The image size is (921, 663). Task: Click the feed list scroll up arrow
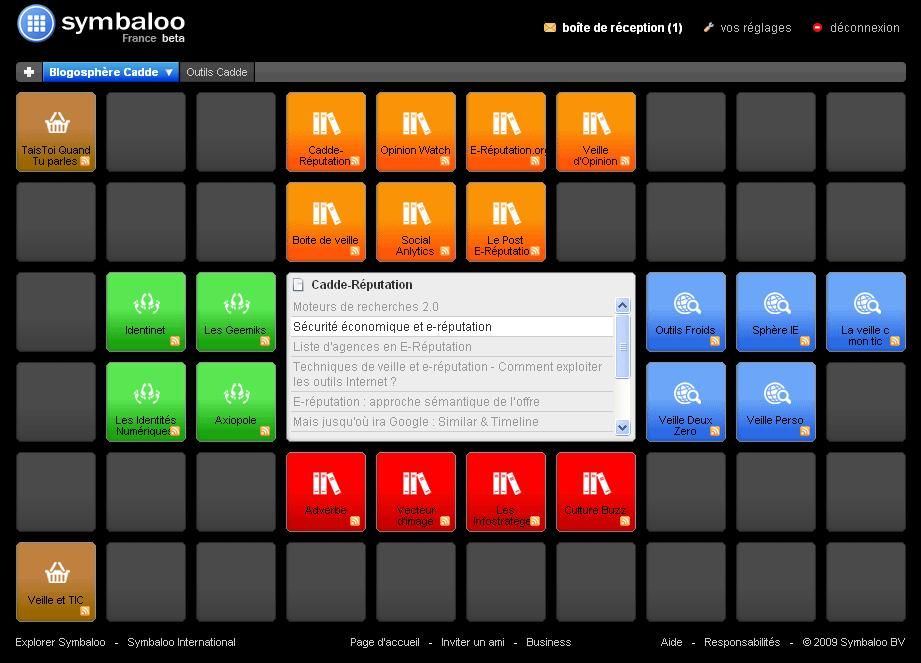pos(623,305)
